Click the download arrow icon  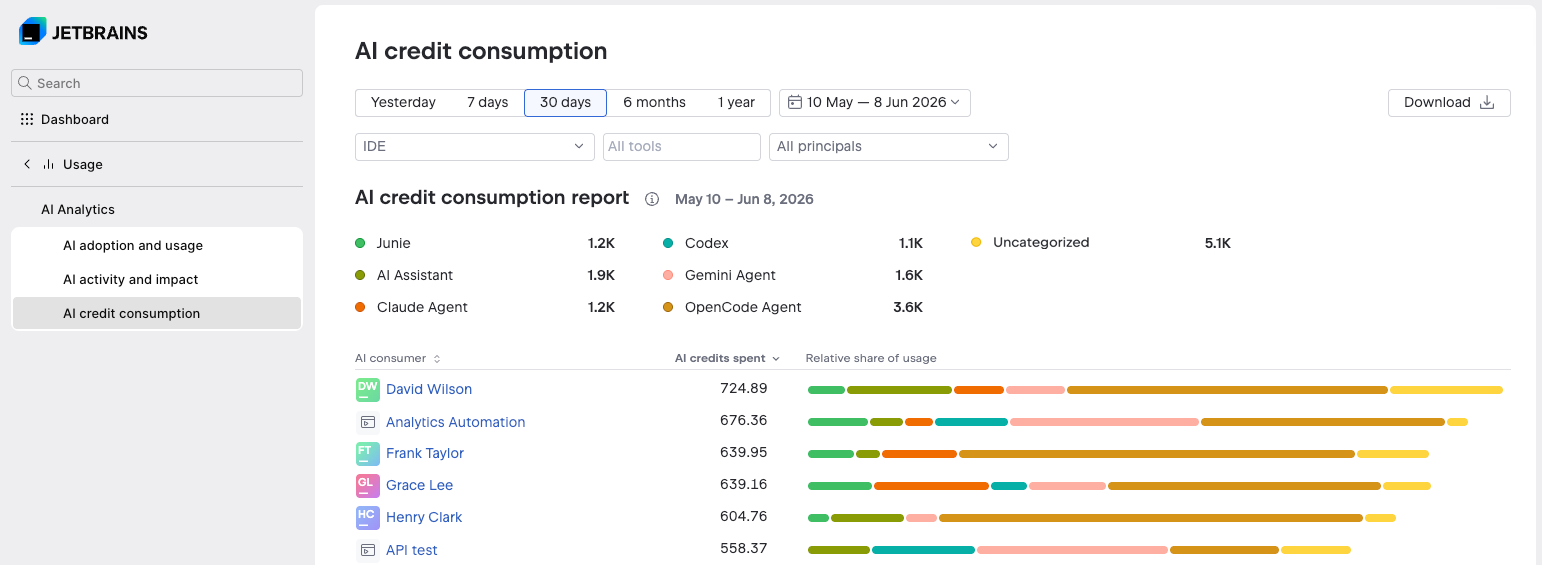1487,102
